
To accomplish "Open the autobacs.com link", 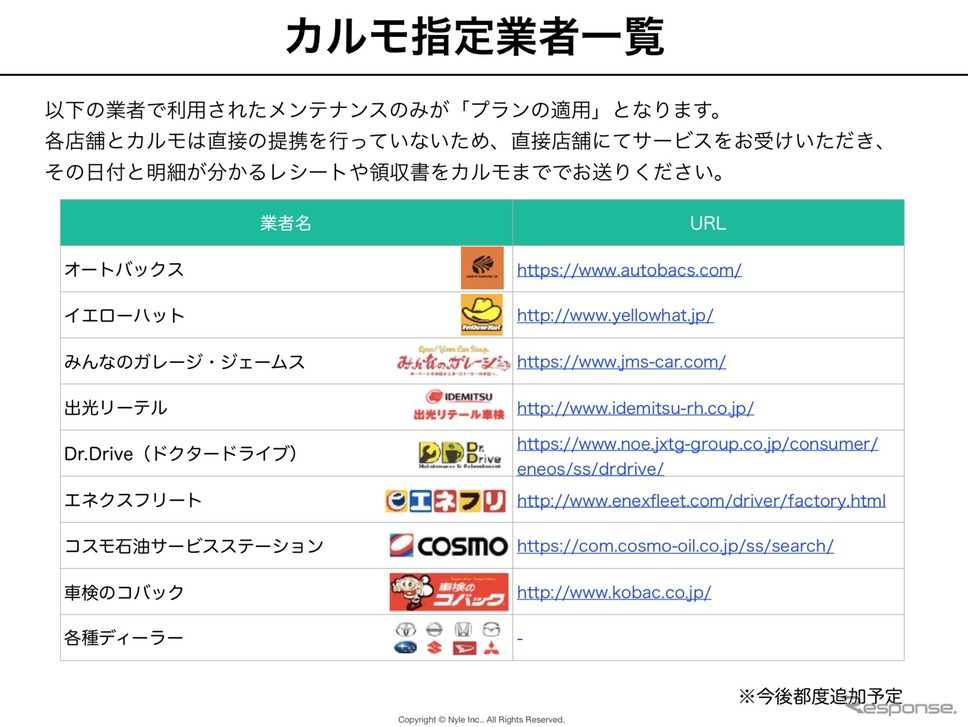I will (x=629, y=270).
